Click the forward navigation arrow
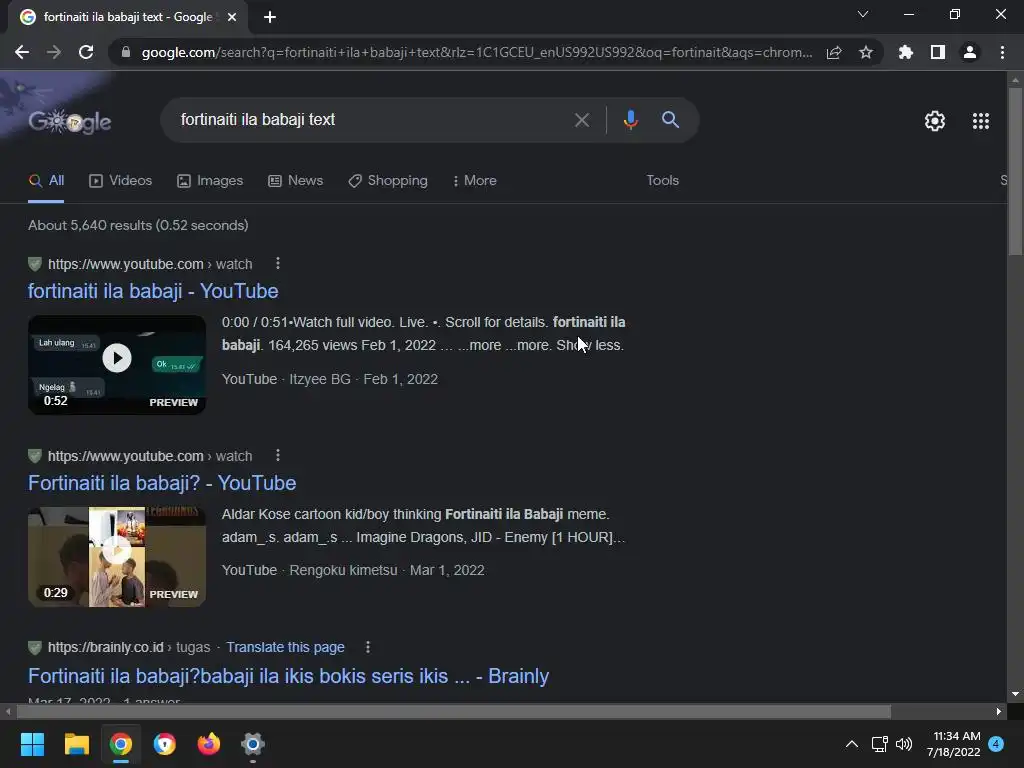The image size is (1024, 768). pos(54,52)
